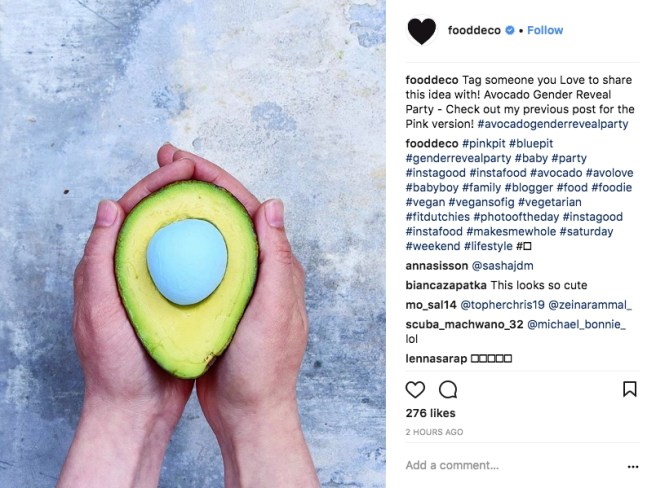Open the #pinkpit hashtag

[x=484, y=144]
